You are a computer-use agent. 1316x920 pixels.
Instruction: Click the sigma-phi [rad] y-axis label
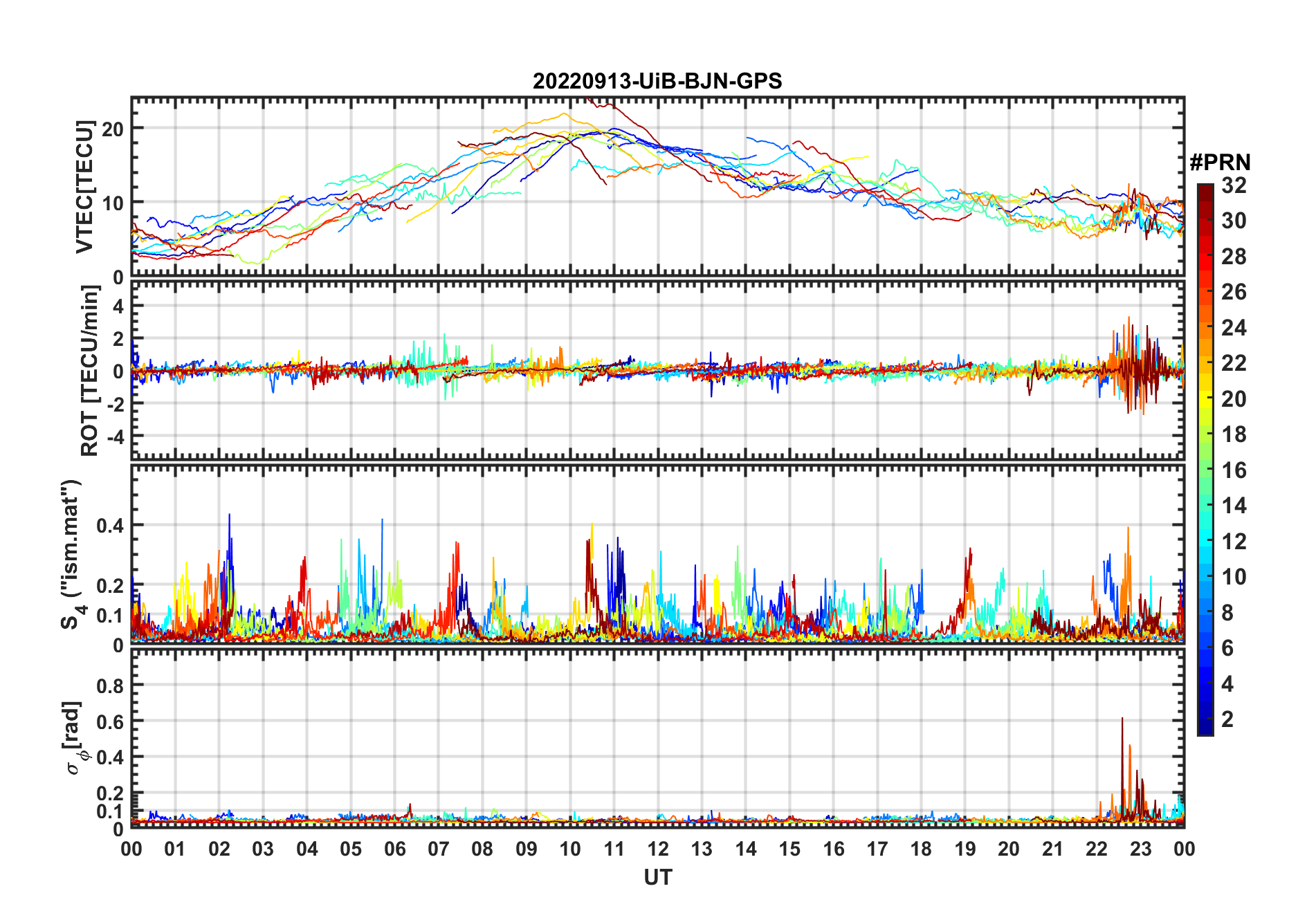pyautogui.click(x=73, y=737)
